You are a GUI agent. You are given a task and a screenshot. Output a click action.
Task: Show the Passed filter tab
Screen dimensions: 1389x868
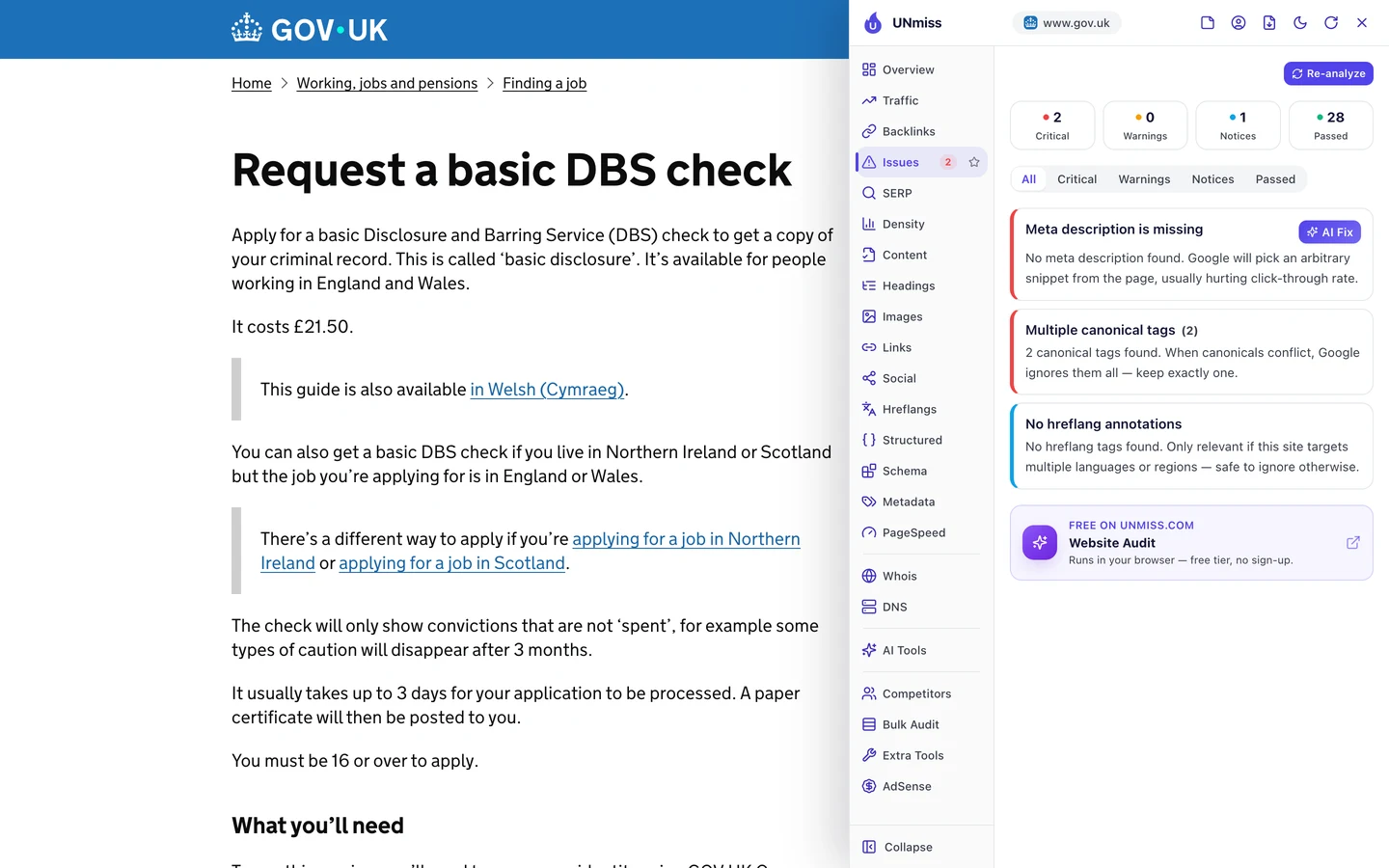(1275, 179)
